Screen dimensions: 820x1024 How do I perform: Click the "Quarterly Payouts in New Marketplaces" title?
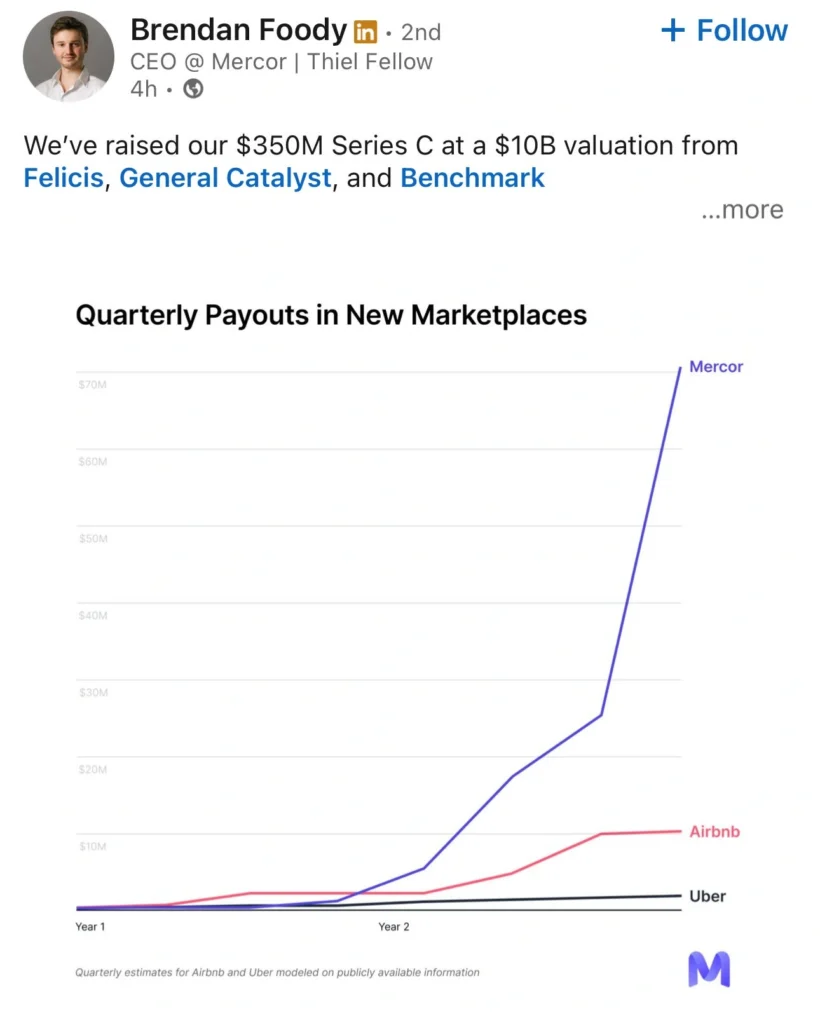tap(331, 315)
